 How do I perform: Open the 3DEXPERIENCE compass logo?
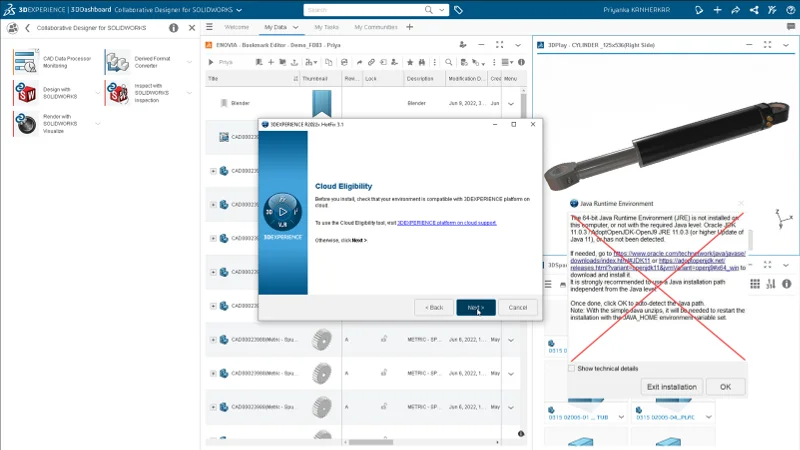point(9,9)
